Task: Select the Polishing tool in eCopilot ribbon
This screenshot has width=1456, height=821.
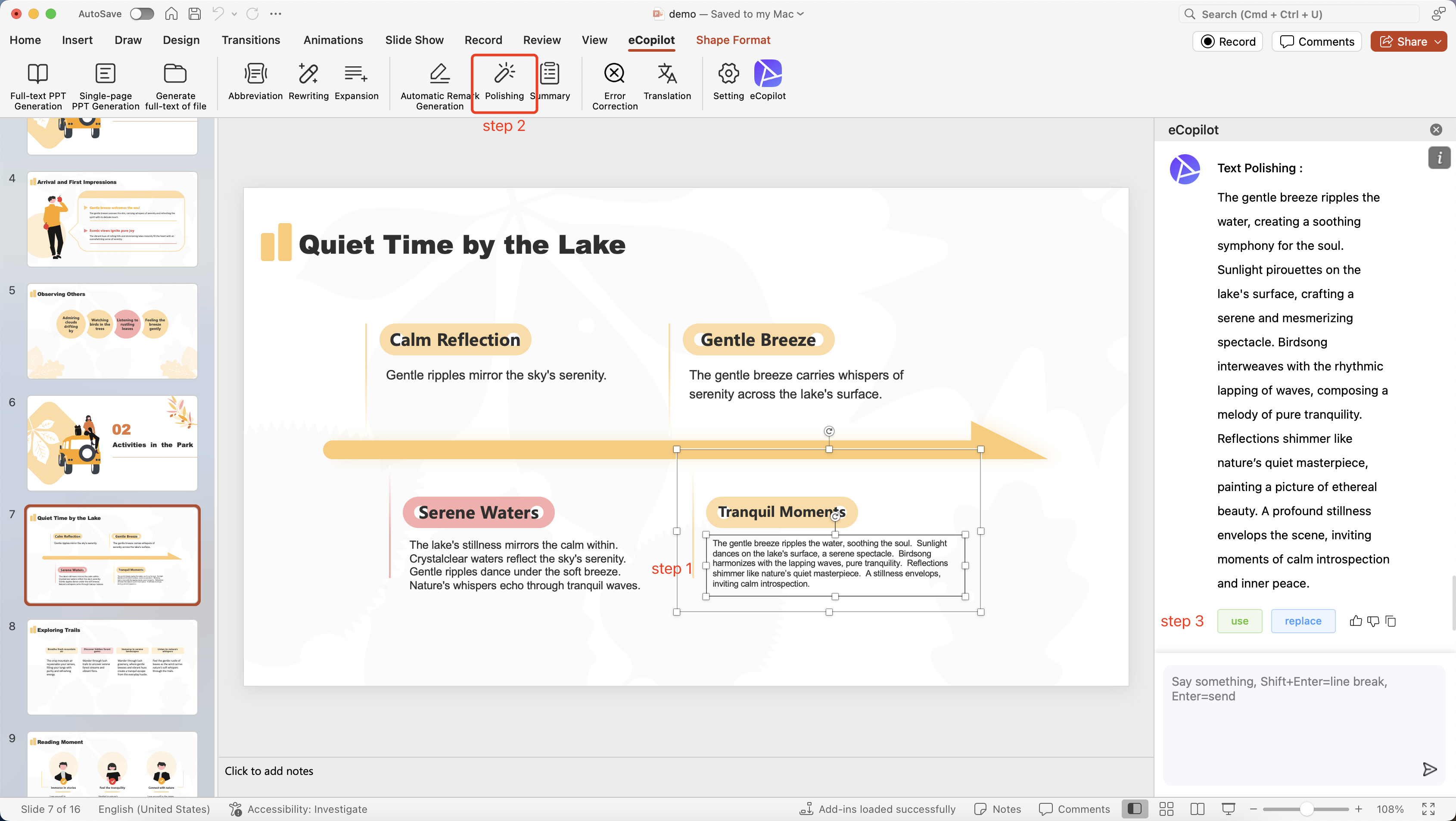Action: tap(504, 84)
